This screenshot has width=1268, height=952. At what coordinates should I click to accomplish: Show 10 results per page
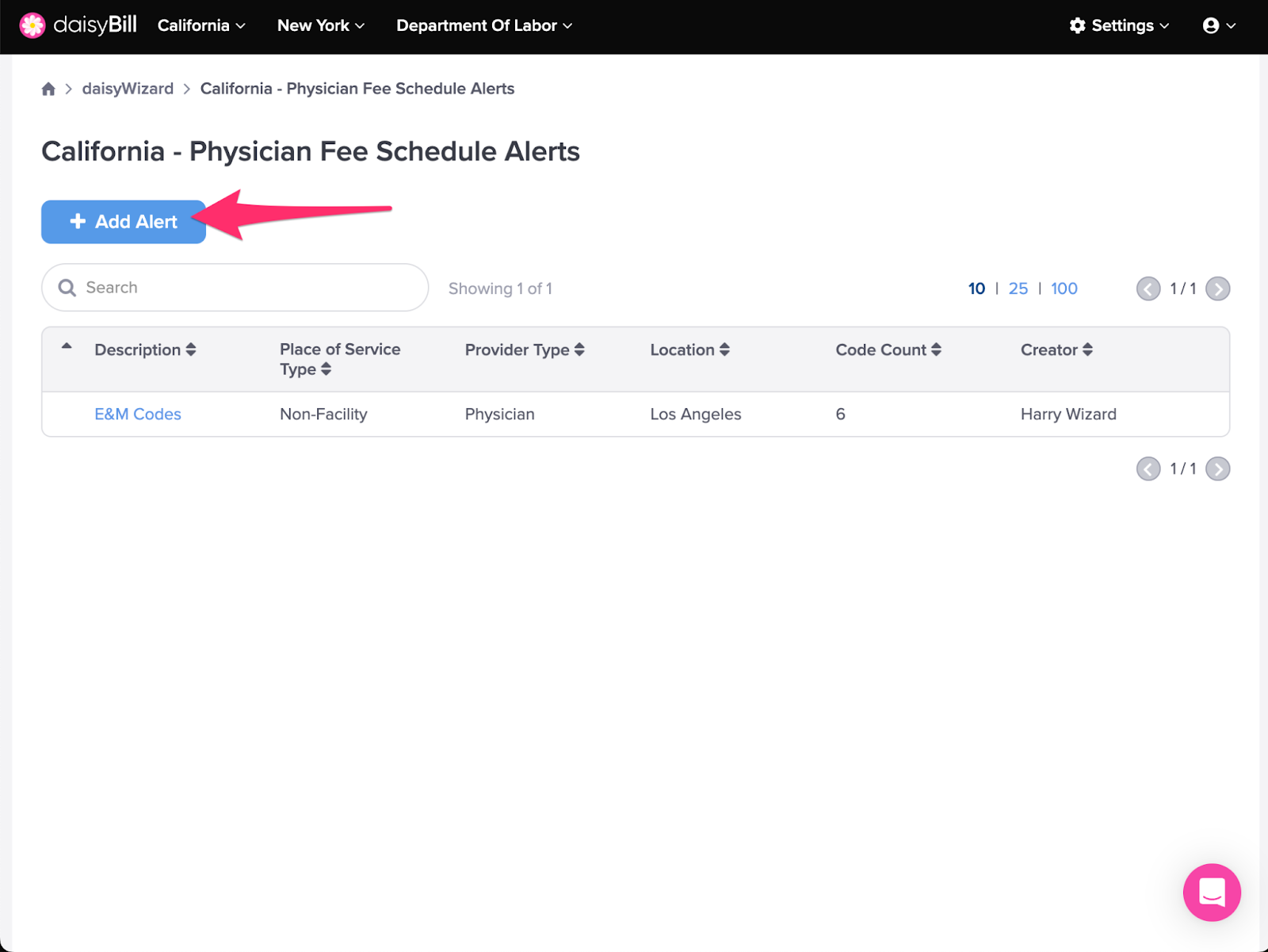coord(976,289)
